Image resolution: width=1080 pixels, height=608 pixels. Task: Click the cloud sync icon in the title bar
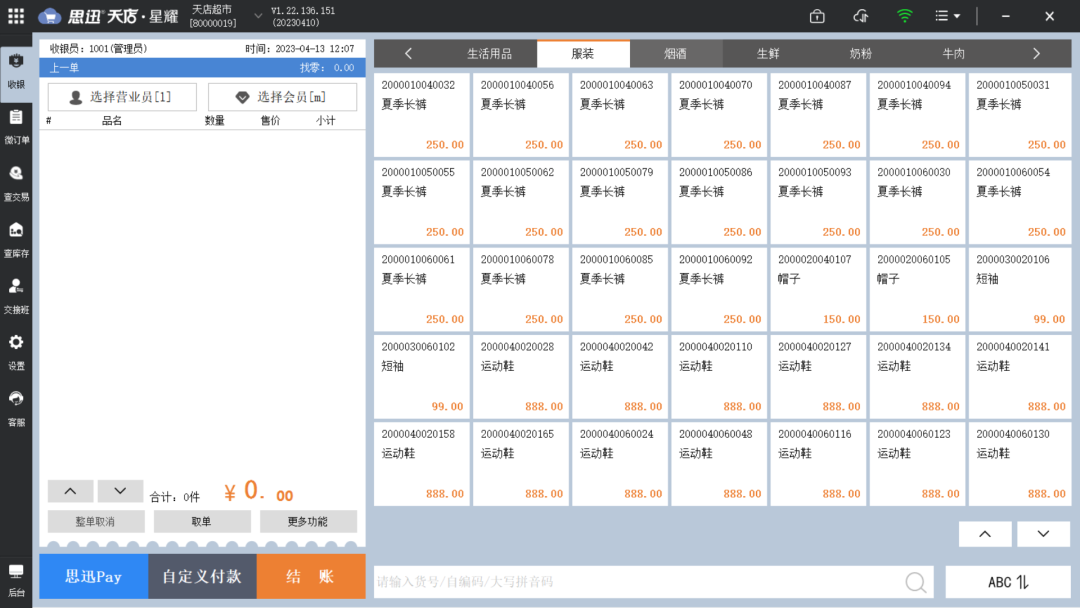pos(861,16)
